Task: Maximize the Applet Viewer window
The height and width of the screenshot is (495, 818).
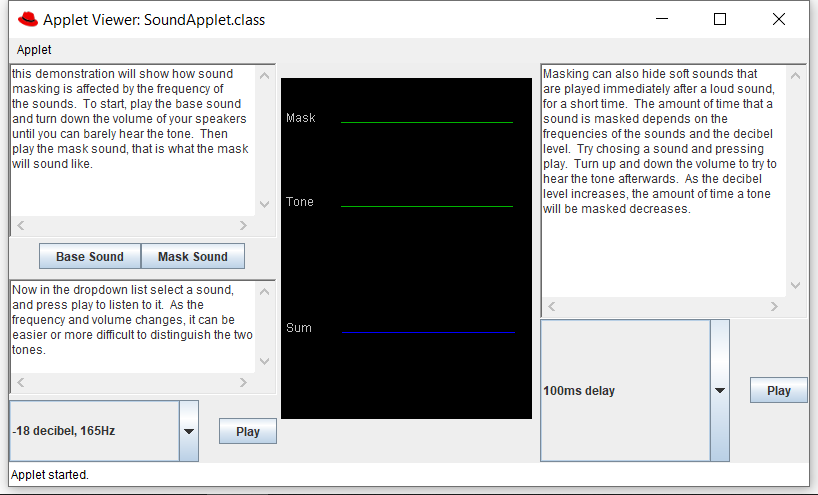Action: click(x=720, y=19)
